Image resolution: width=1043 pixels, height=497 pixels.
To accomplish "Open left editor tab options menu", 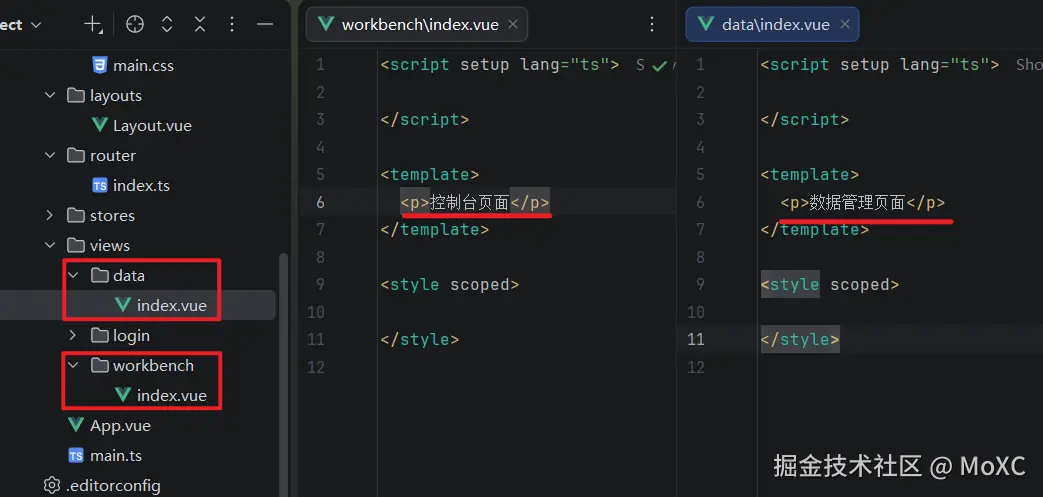I will tap(653, 25).
